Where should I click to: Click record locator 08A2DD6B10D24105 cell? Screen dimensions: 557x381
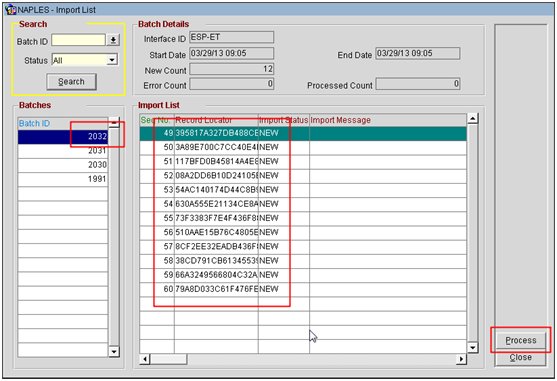pyautogui.click(x=216, y=176)
